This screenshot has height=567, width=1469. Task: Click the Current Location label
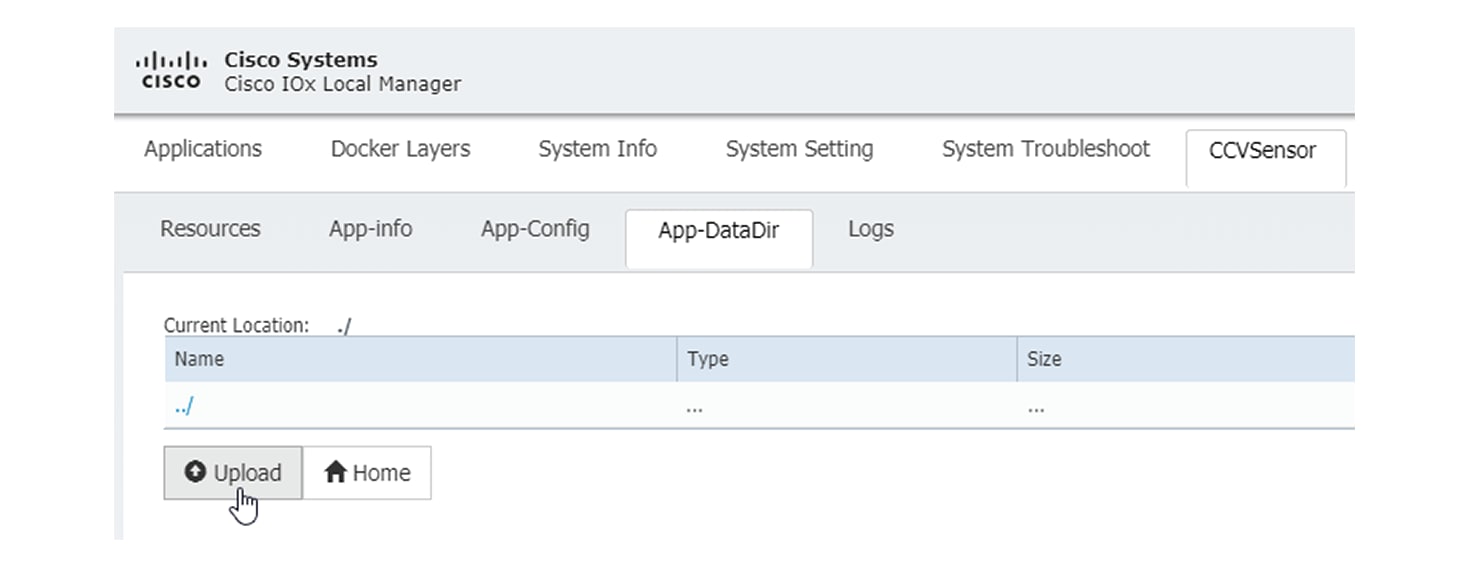tap(237, 326)
